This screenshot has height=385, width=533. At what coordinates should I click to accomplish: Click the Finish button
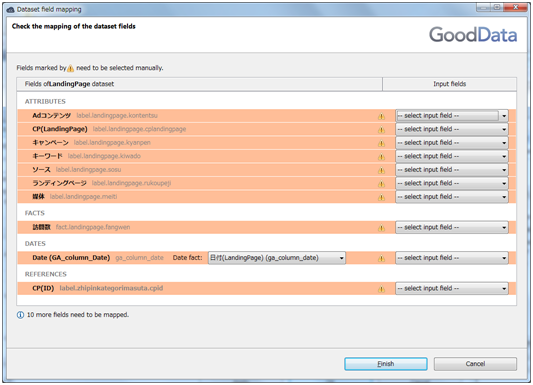tap(386, 364)
